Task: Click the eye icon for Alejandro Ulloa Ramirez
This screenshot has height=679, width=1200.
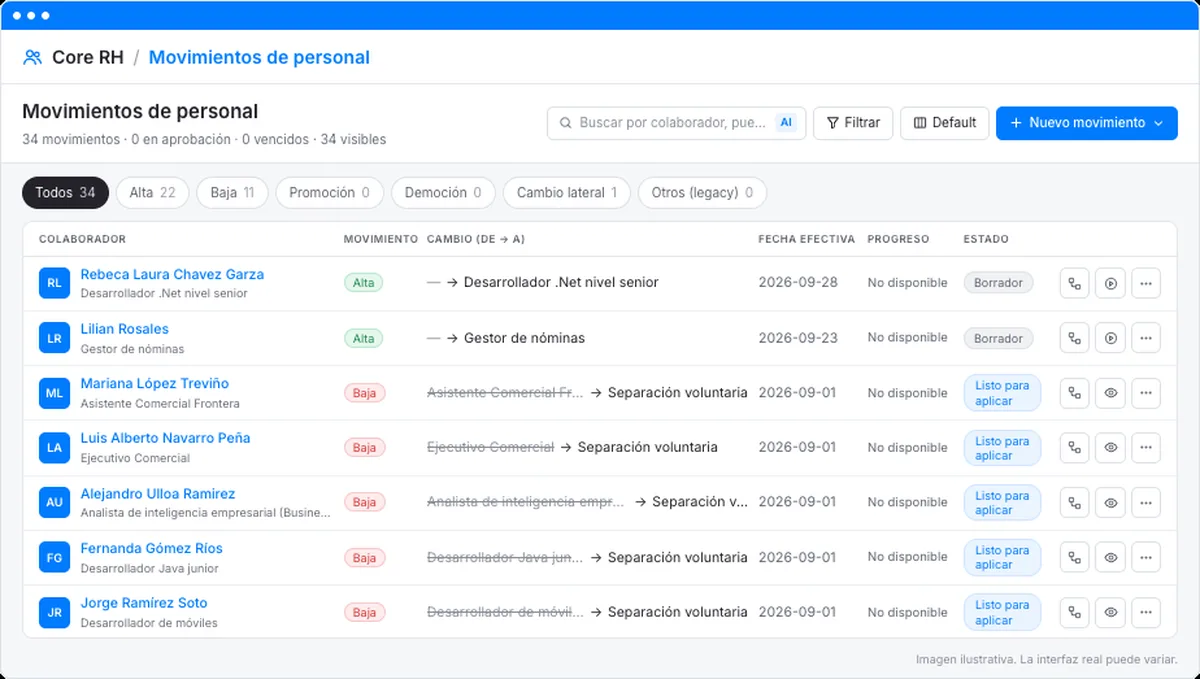Action: coord(1110,503)
